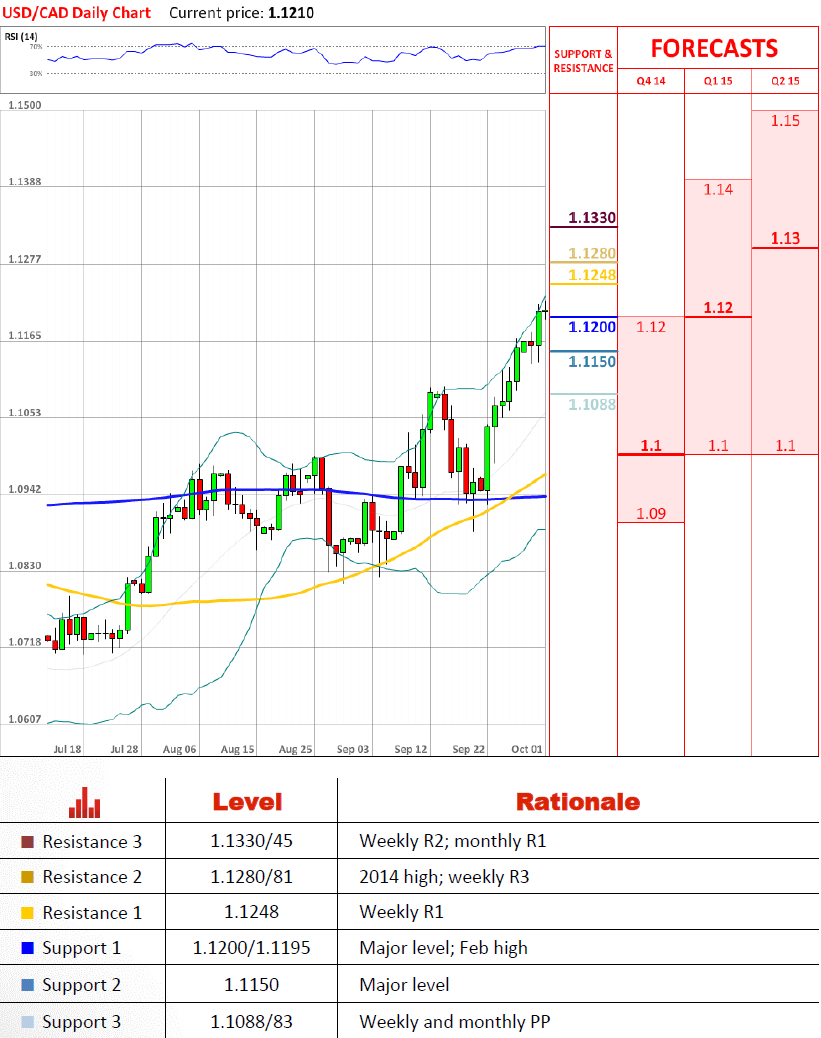
Task: Click the Resistance 3 dark red swatch
Action: click(x=27, y=842)
